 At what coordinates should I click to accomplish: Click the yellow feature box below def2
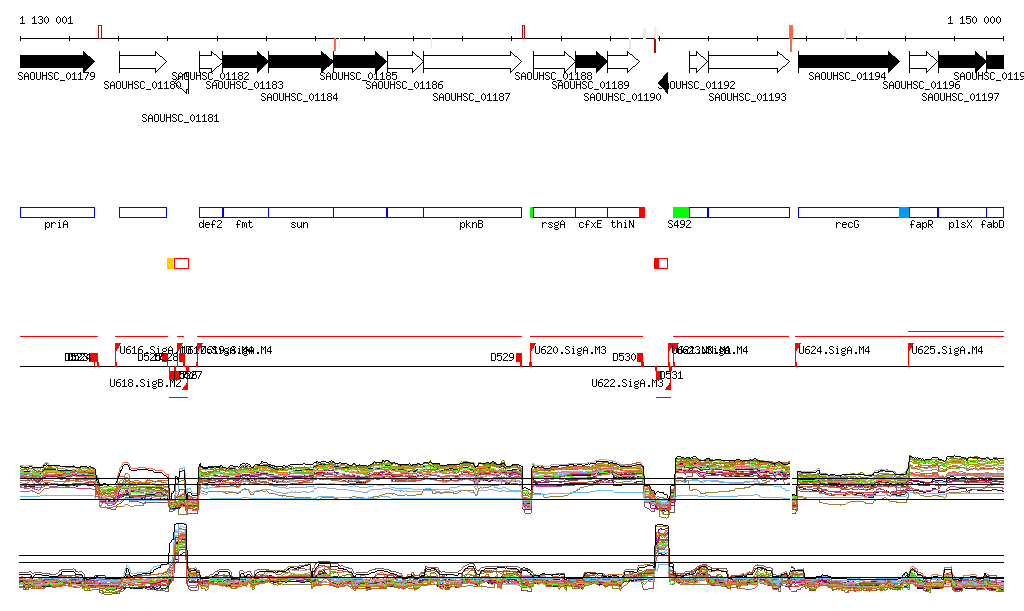(x=170, y=263)
